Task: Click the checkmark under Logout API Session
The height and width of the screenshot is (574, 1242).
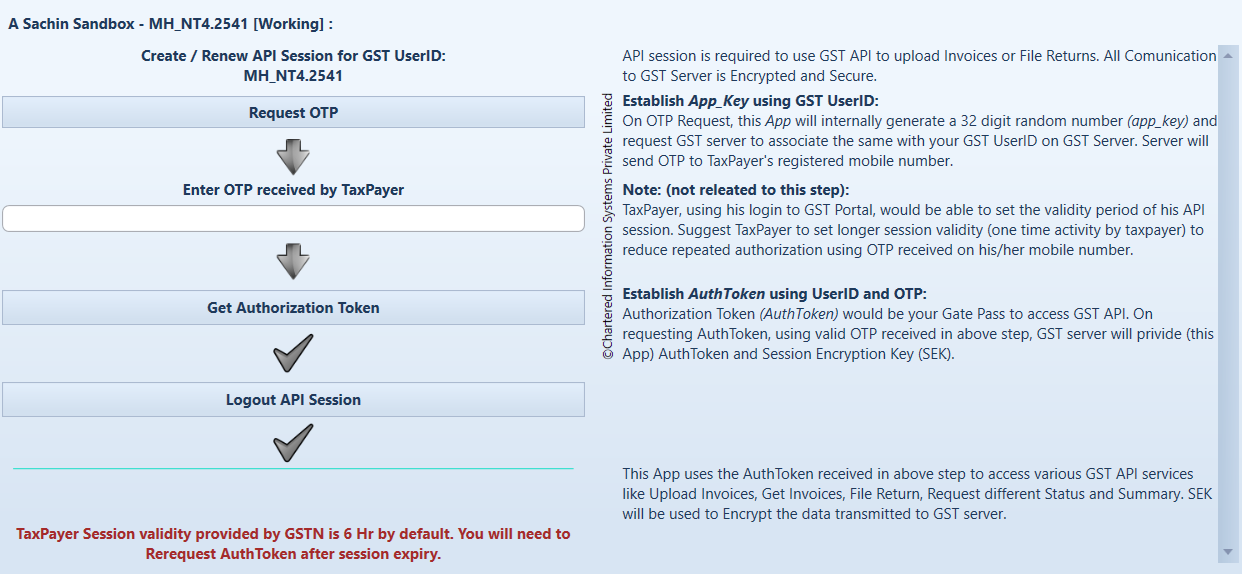Action: pyautogui.click(x=293, y=443)
